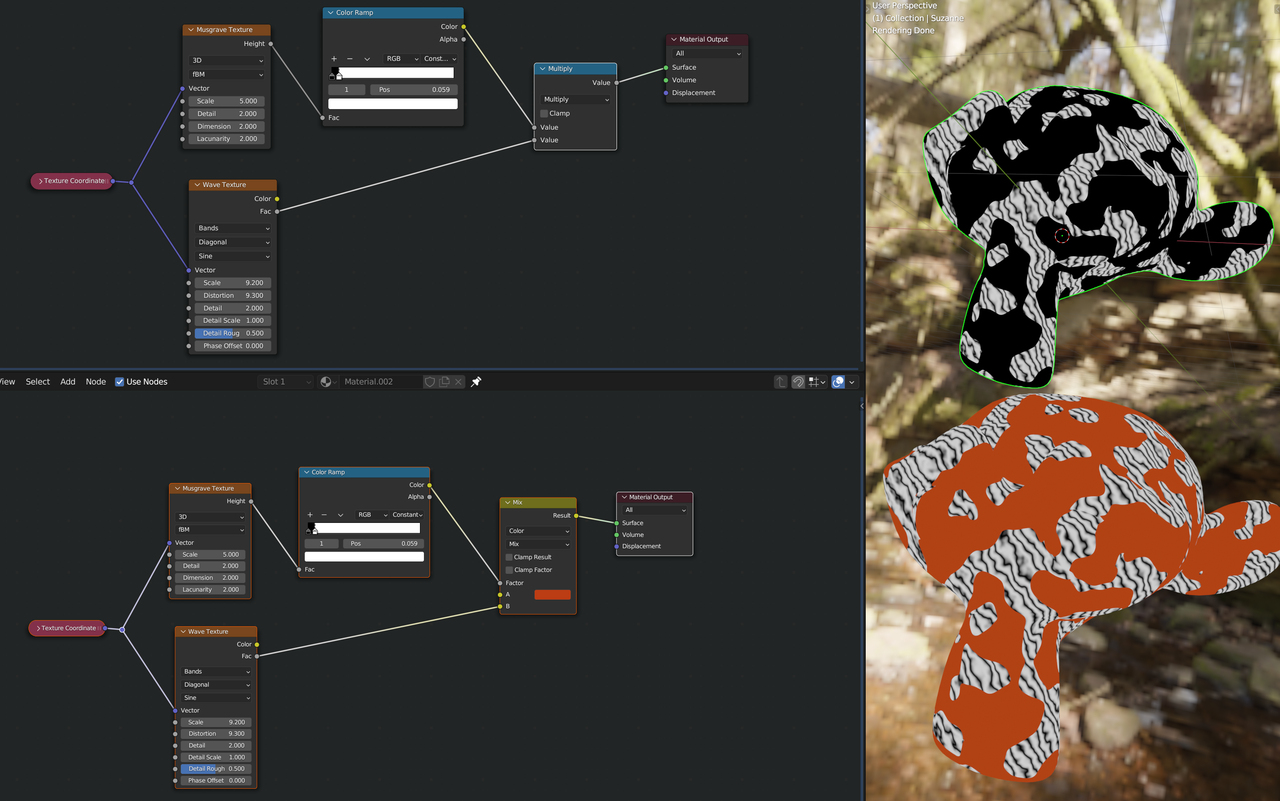1280x801 pixels.
Task: Click the shield icon to add fake user for Material.002
Action: [x=430, y=381]
